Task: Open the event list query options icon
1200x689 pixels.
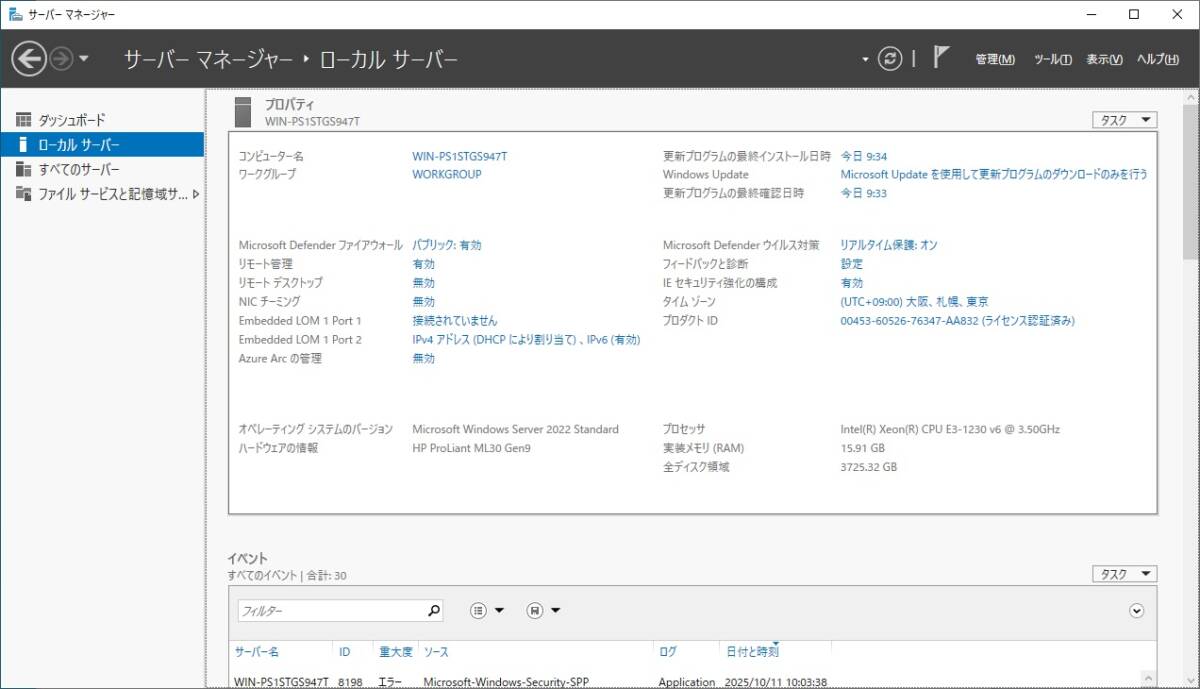Action: pos(486,611)
